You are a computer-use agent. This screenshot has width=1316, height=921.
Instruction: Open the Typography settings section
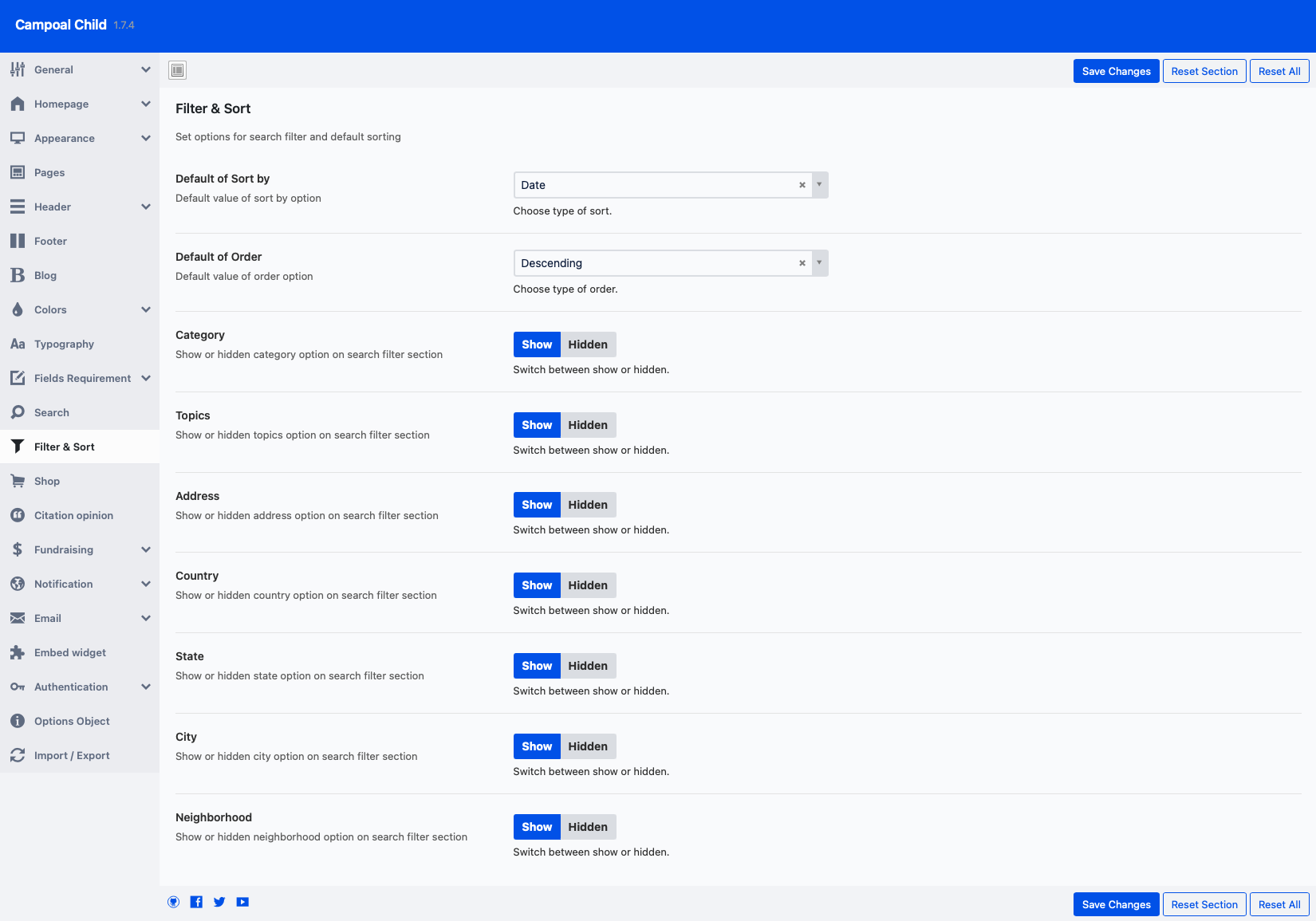64,344
